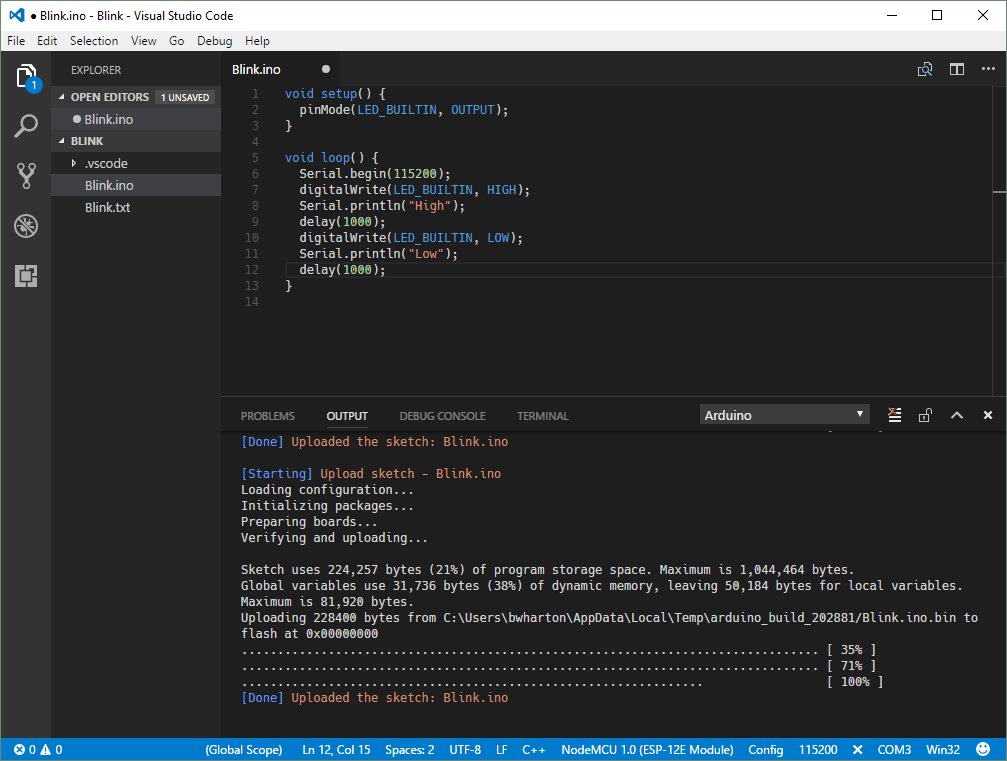The height and width of the screenshot is (761, 1007).
Task: Toggle output scroll lock
Action: pos(925,415)
